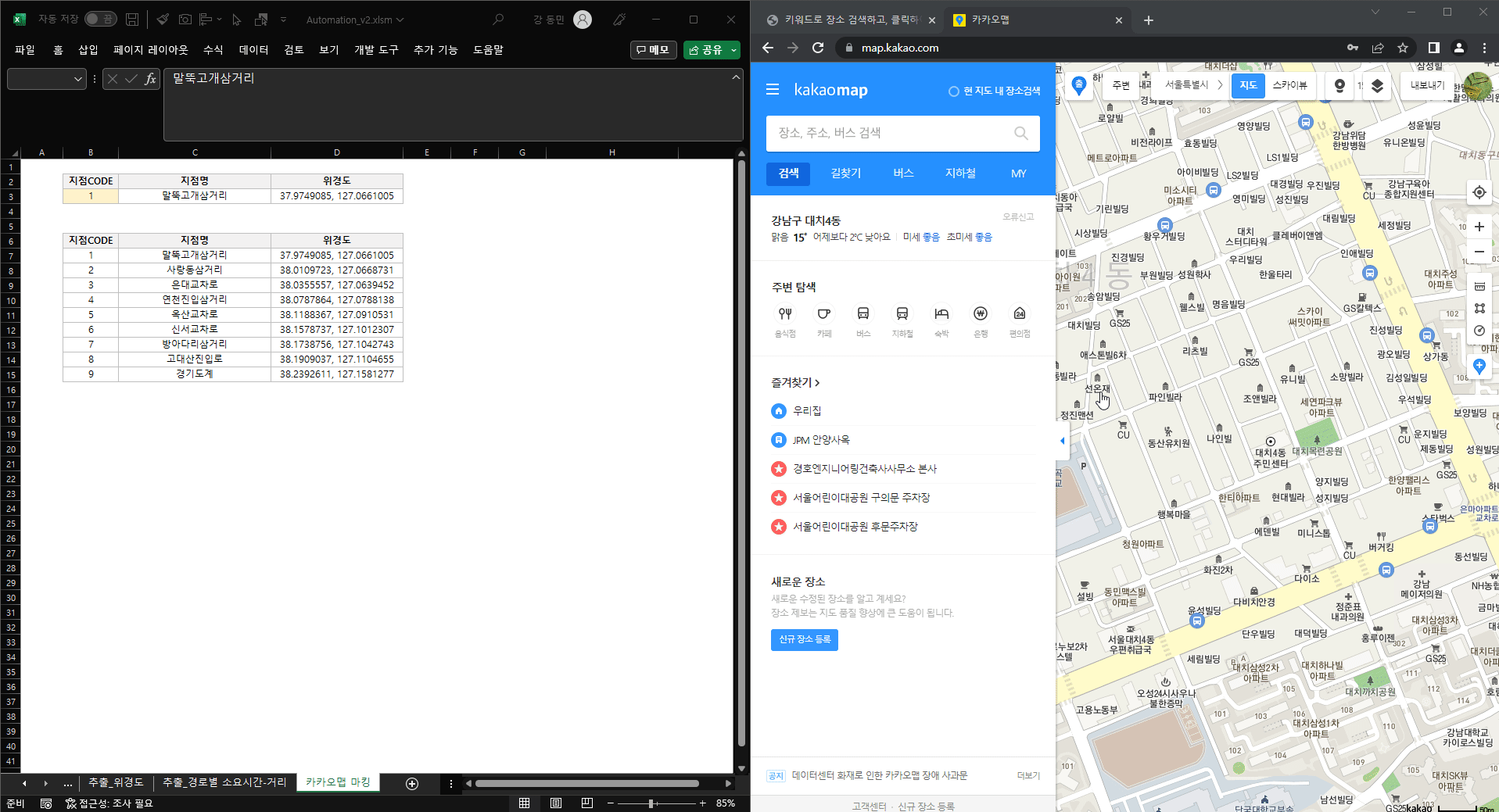Screen dimensions: 1499x812
Task: Click the Save disk icon in Excel
Action: point(132,20)
